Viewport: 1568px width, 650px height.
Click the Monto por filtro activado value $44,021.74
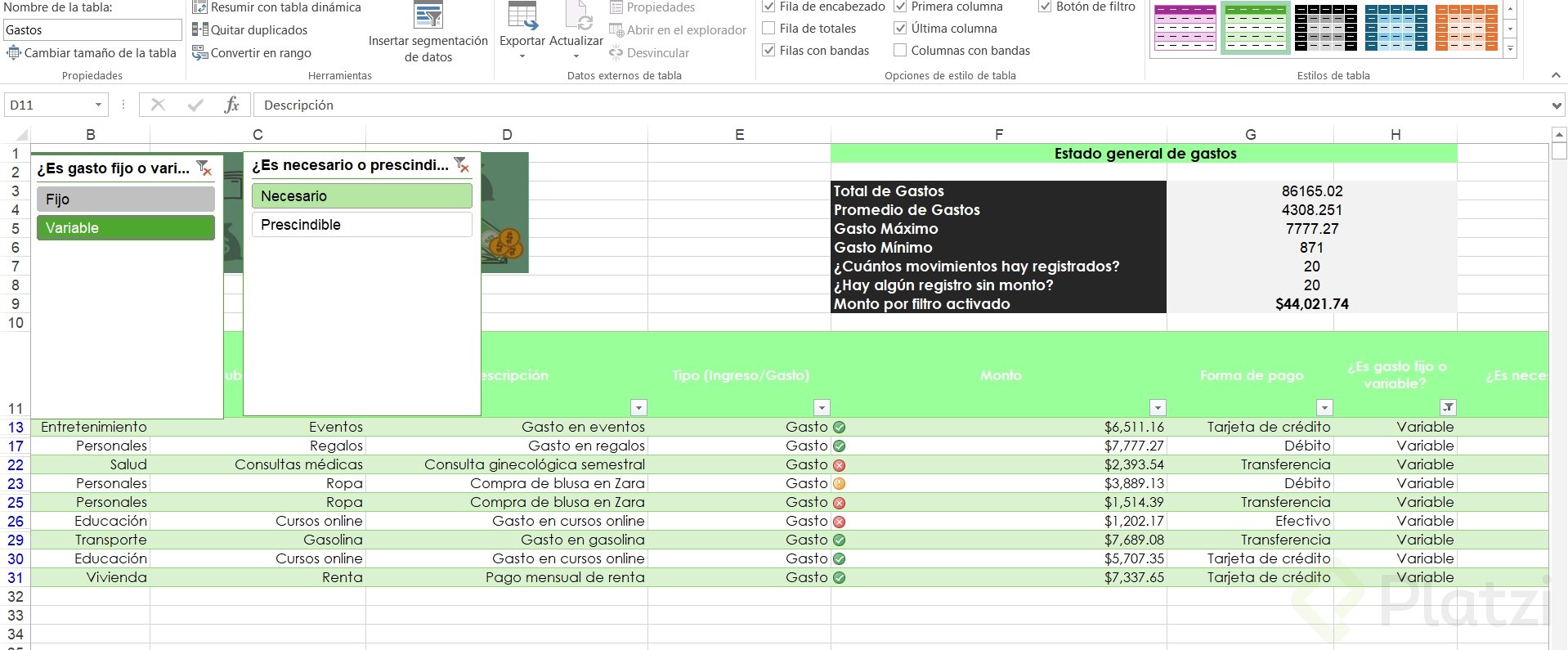tap(1311, 304)
